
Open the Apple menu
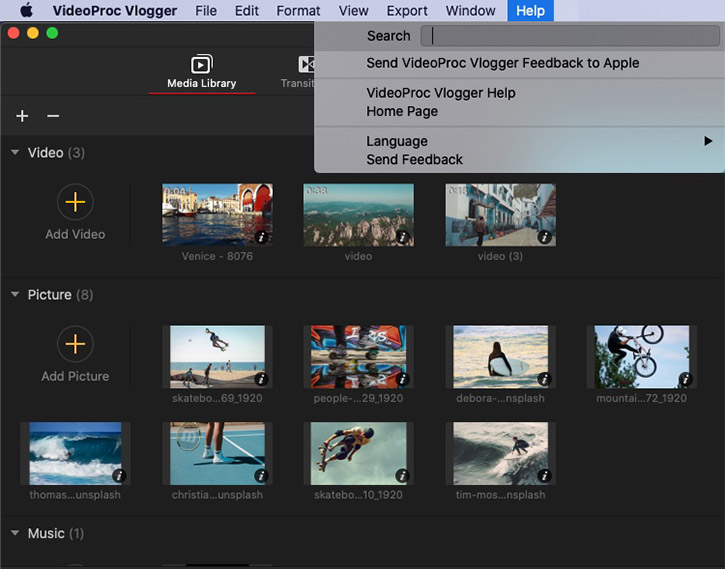pos(26,11)
